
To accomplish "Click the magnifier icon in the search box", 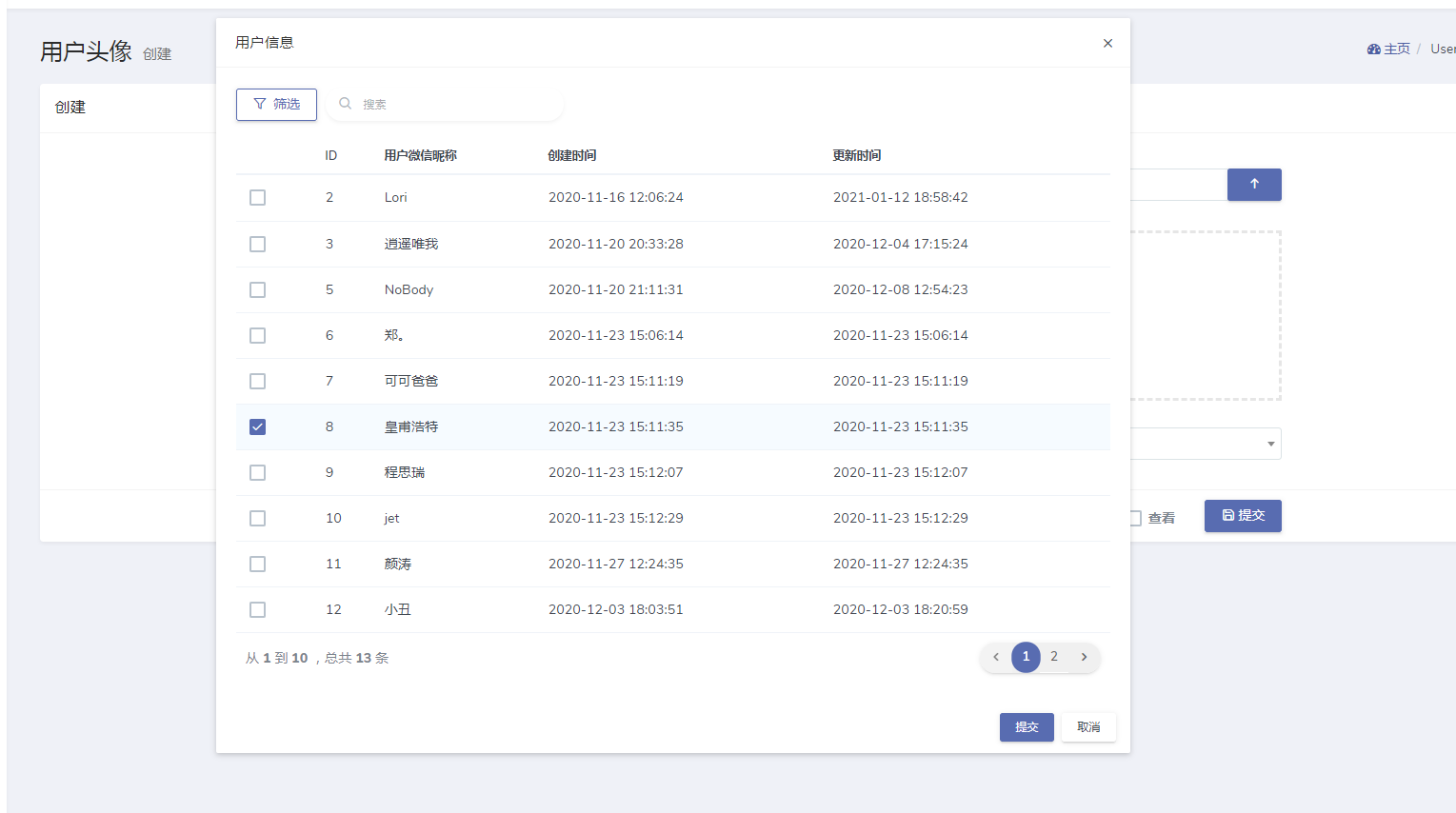I will (345, 104).
